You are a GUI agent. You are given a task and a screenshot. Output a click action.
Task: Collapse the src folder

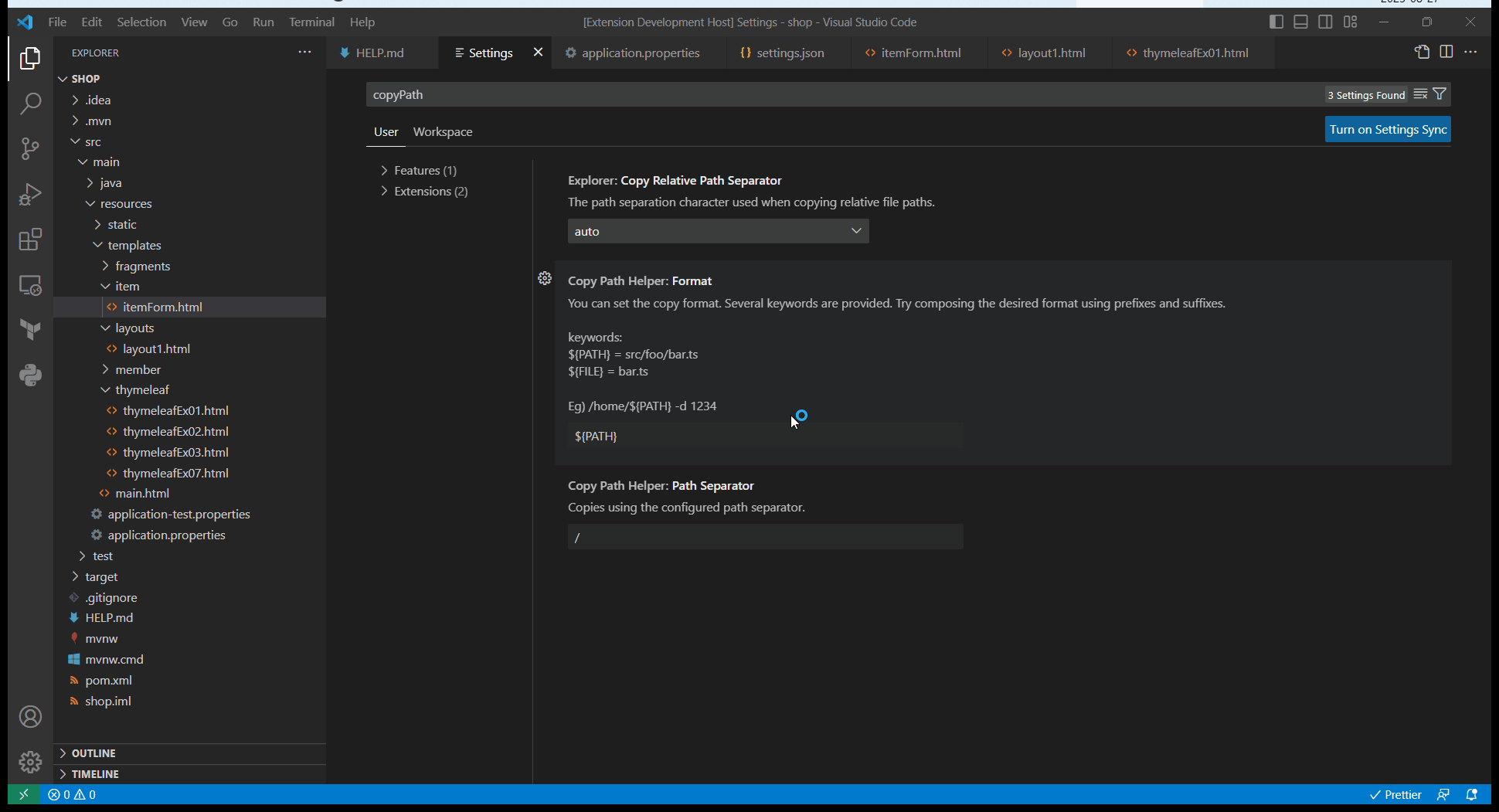pos(189,141)
